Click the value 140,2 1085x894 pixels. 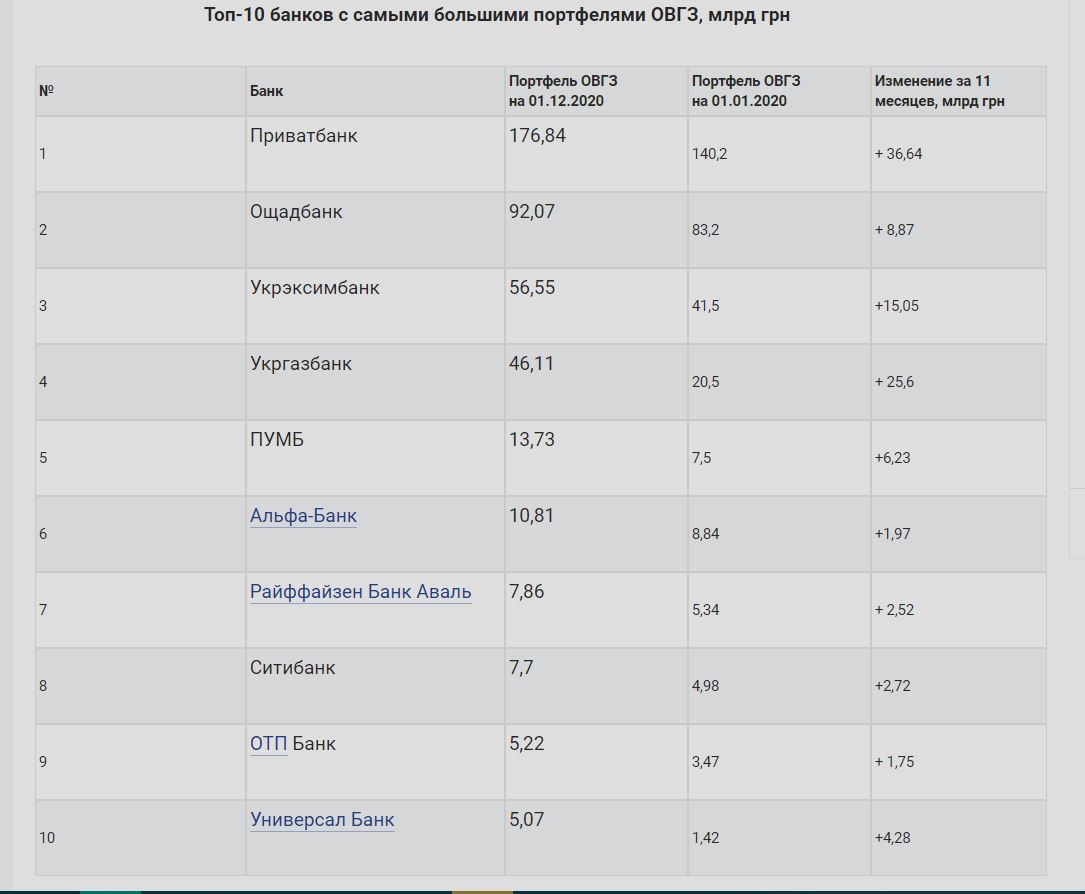pyautogui.click(x=709, y=154)
